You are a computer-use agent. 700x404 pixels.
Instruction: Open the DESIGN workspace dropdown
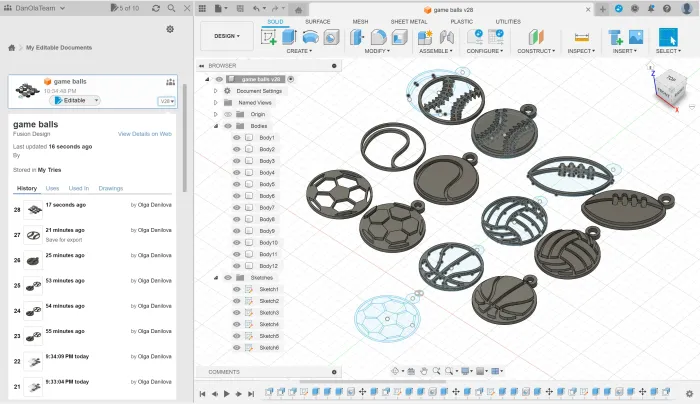[227, 36]
